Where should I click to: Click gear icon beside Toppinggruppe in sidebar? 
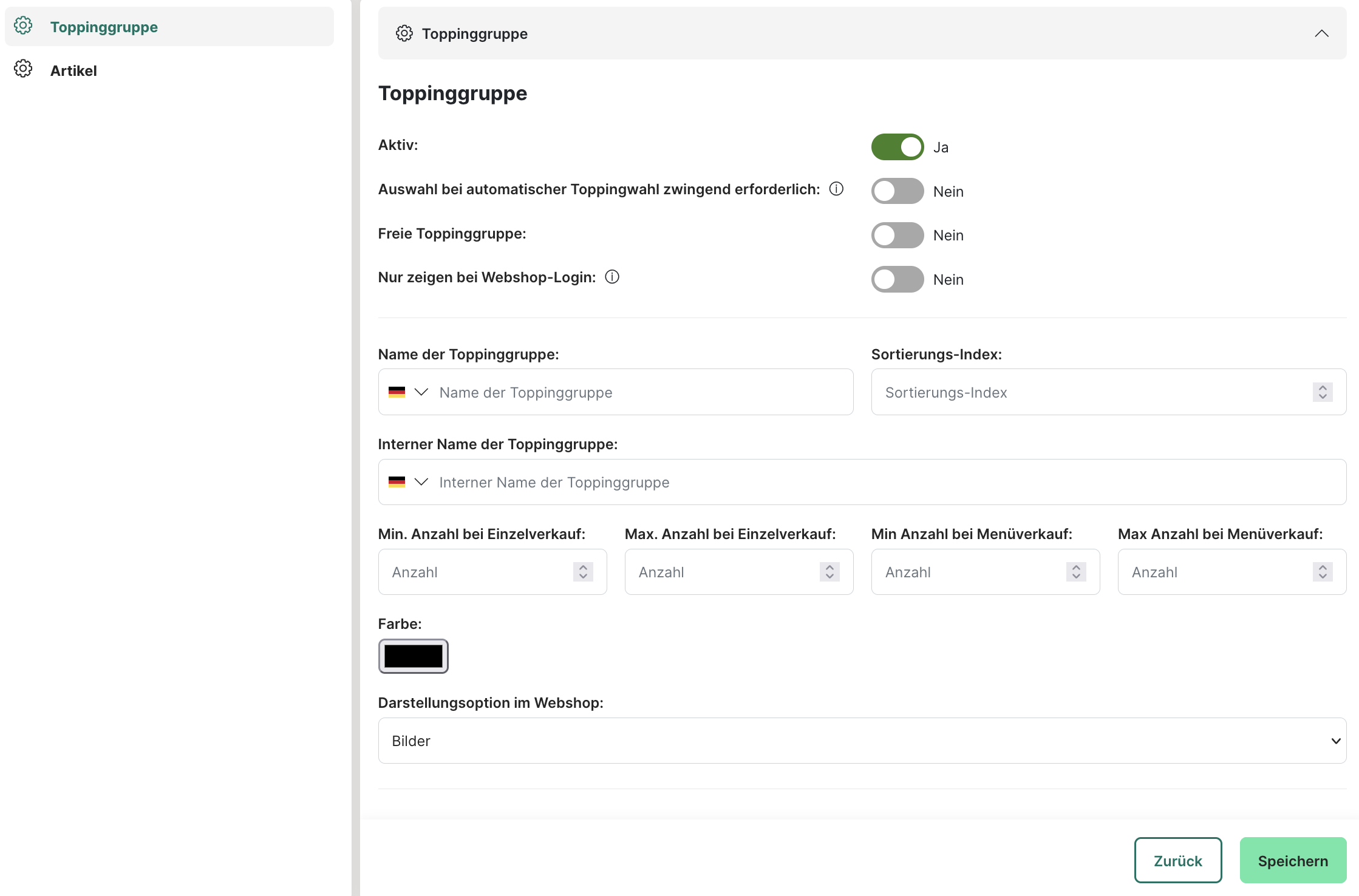click(x=23, y=26)
